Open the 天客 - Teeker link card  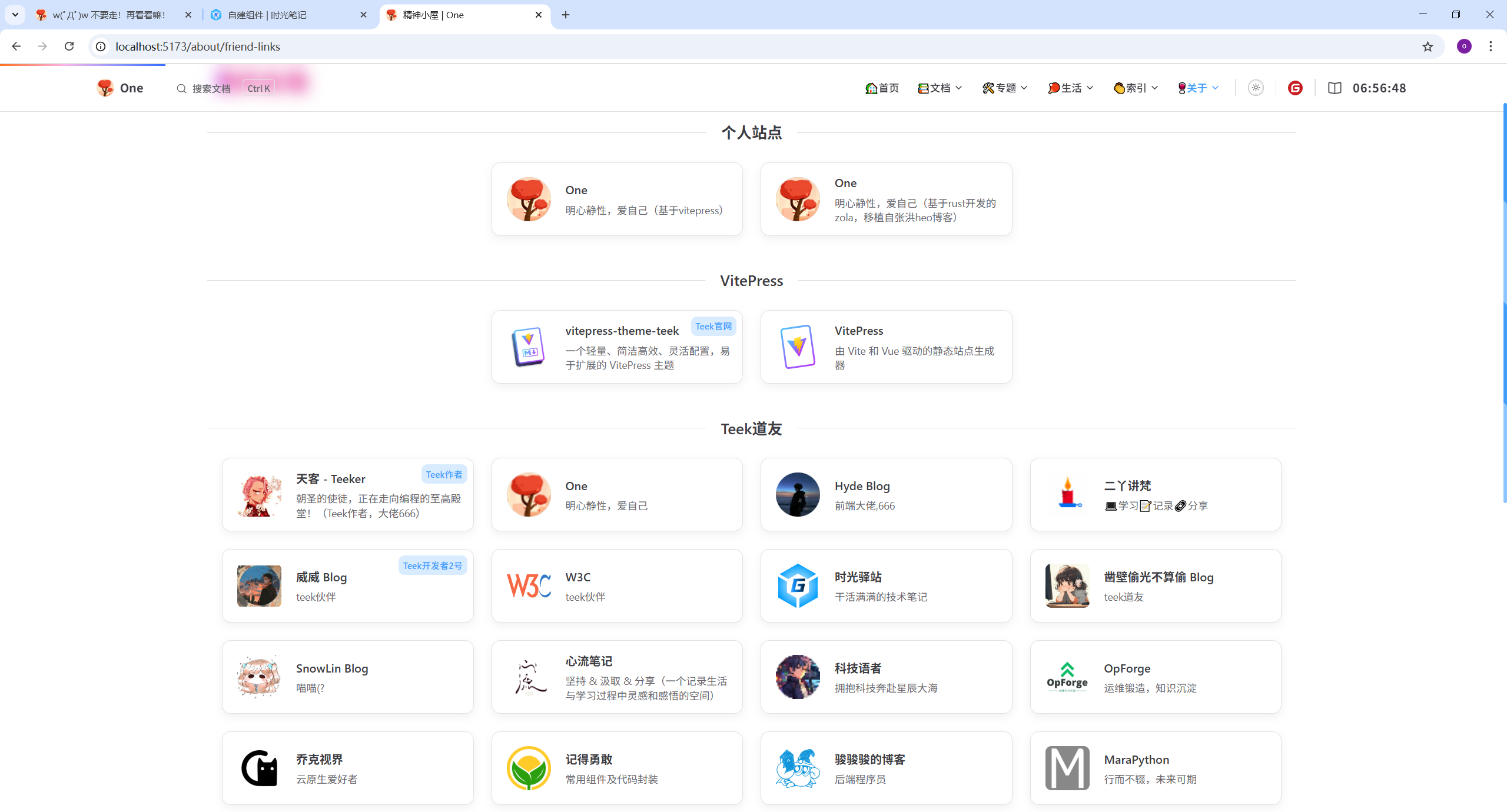point(347,494)
